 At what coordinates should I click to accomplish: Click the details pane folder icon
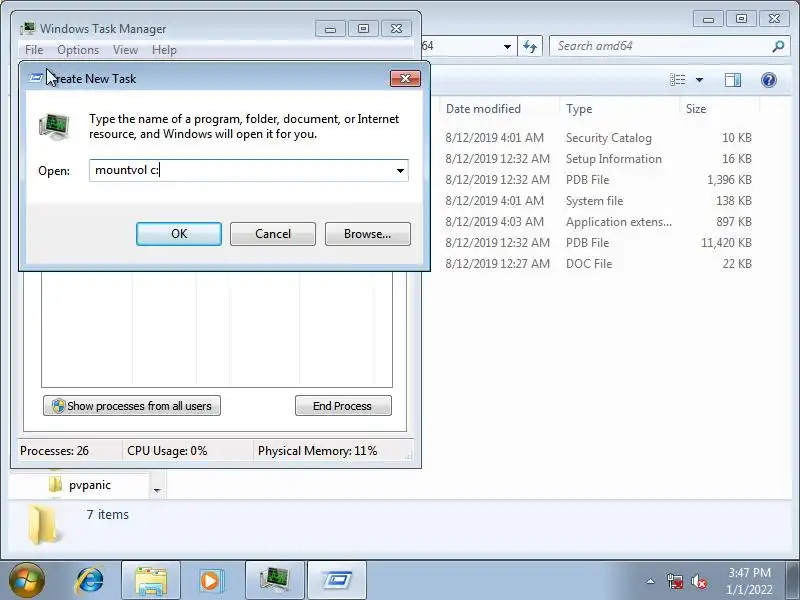click(x=43, y=524)
